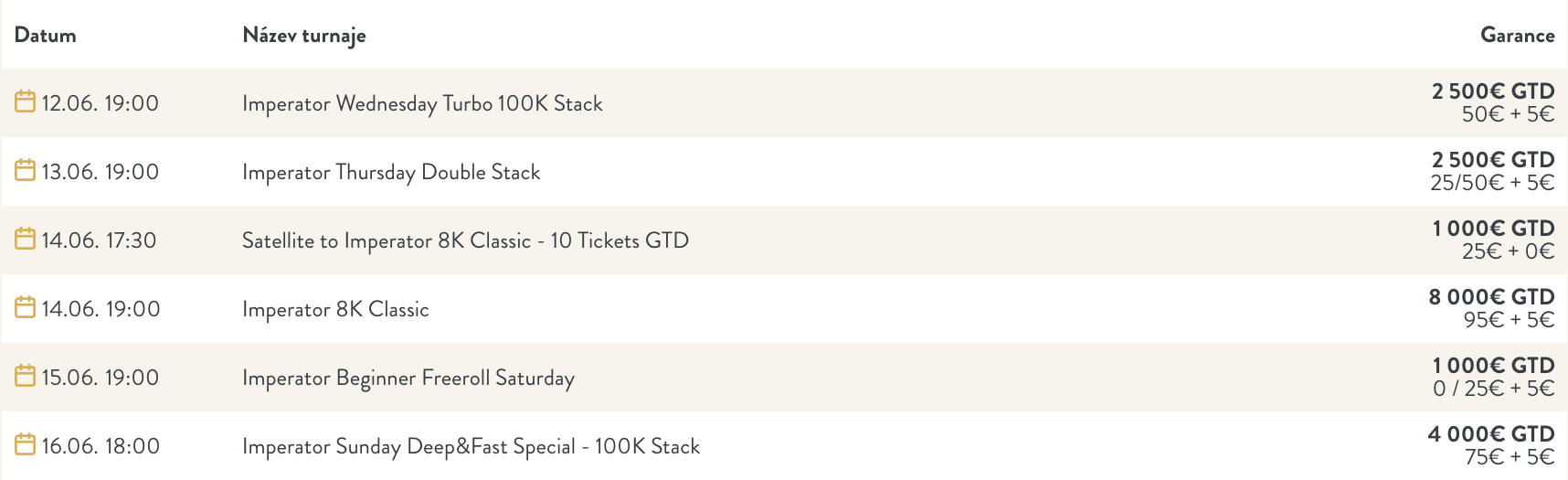Open Imperator Thursday Double Stack tournament
The image size is (1568, 480).
click(x=391, y=173)
